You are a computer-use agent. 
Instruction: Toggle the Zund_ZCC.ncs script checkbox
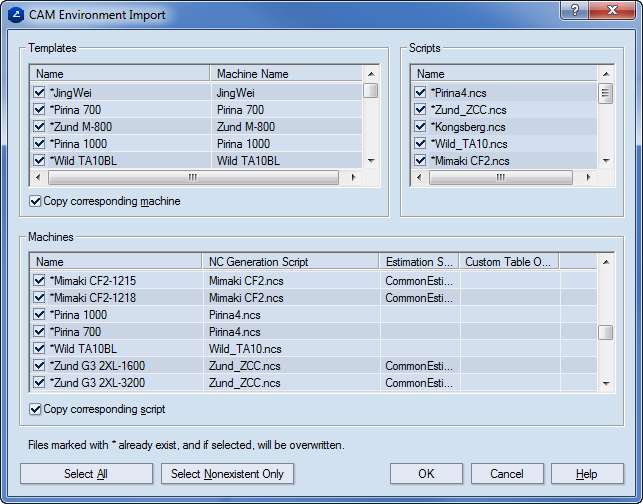pyautogui.click(x=420, y=109)
